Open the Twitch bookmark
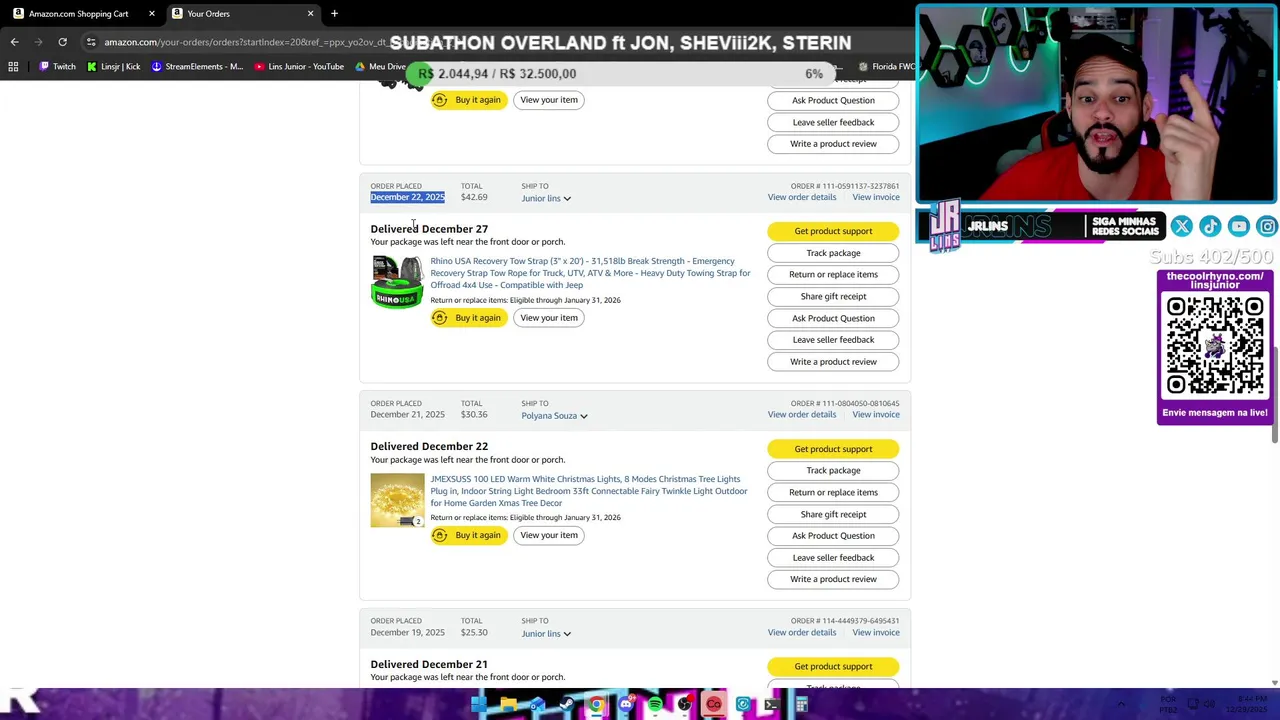Image resolution: width=1280 pixels, height=720 pixels. (x=57, y=67)
